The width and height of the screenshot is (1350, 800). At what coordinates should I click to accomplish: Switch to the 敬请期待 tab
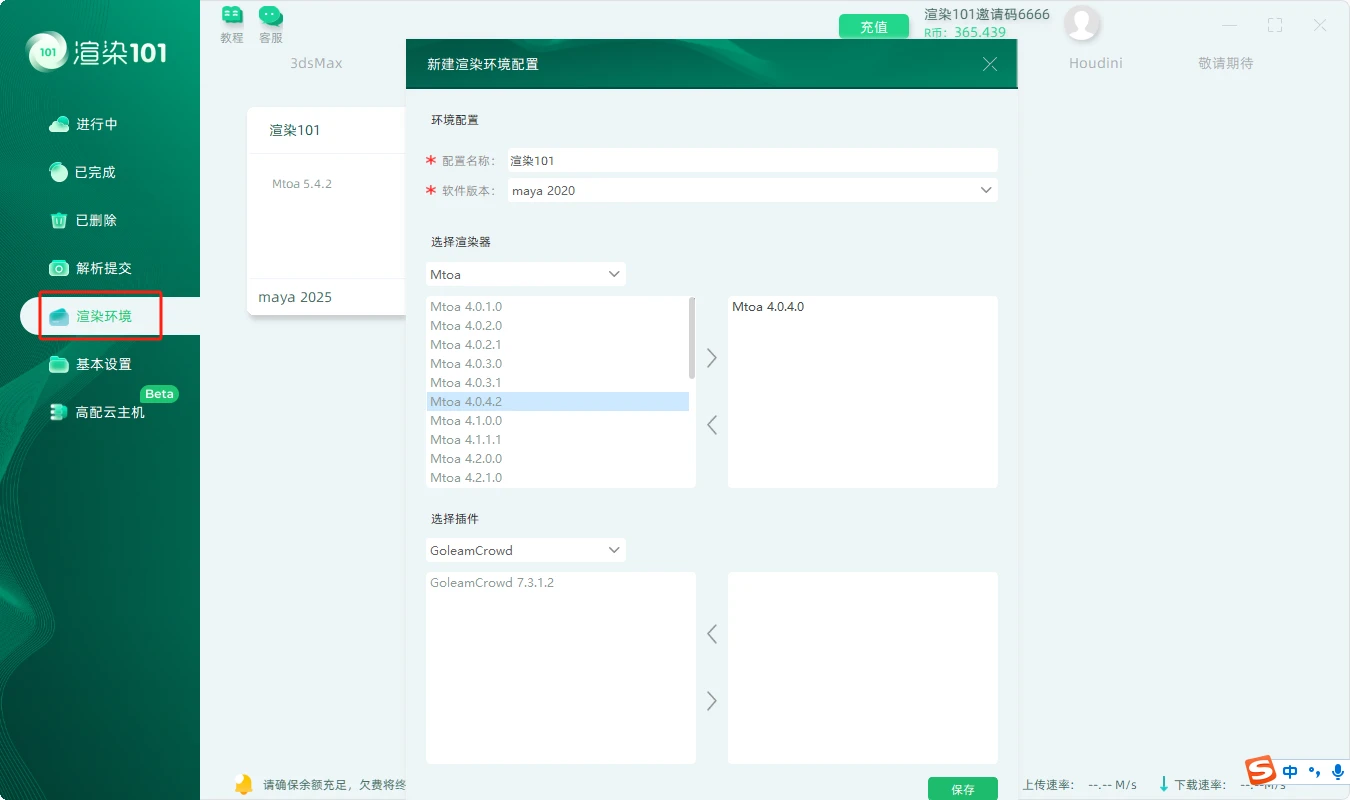coord(1225,63)
